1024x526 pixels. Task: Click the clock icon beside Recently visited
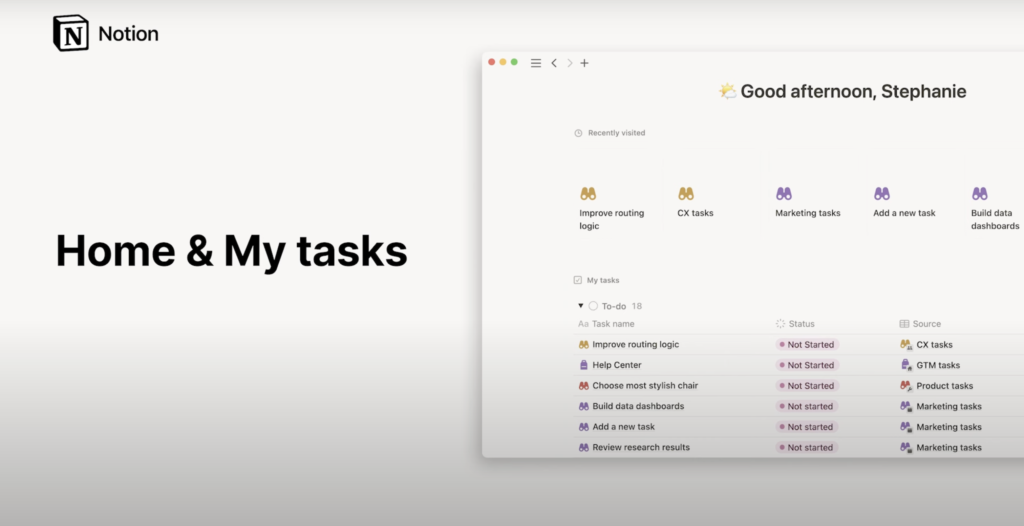pyautogui.click(x=578, y=133)
